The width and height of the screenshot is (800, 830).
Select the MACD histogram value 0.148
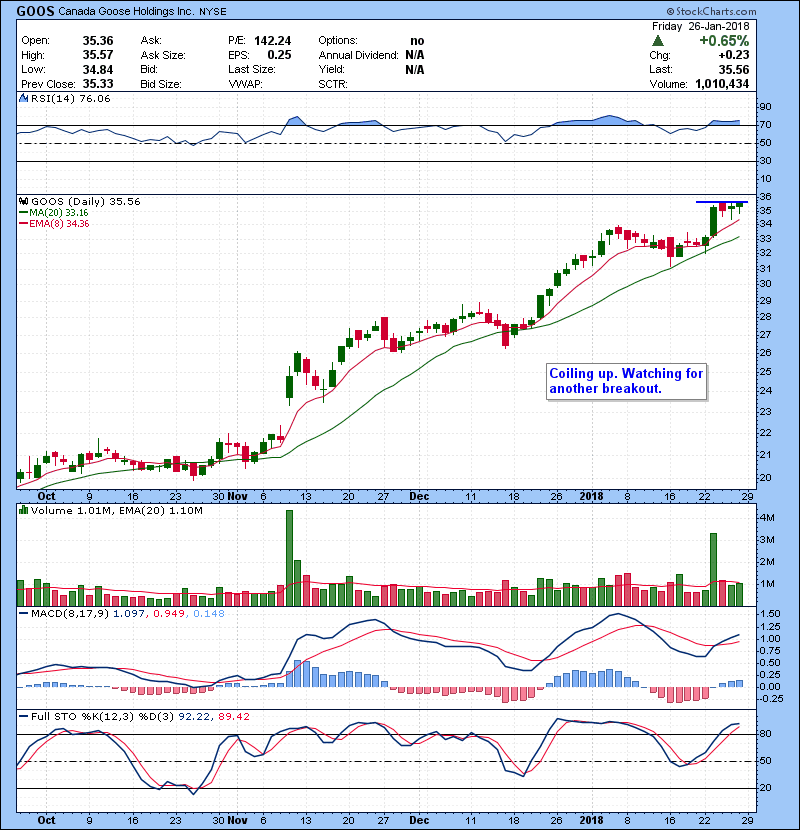coord(209,614)
